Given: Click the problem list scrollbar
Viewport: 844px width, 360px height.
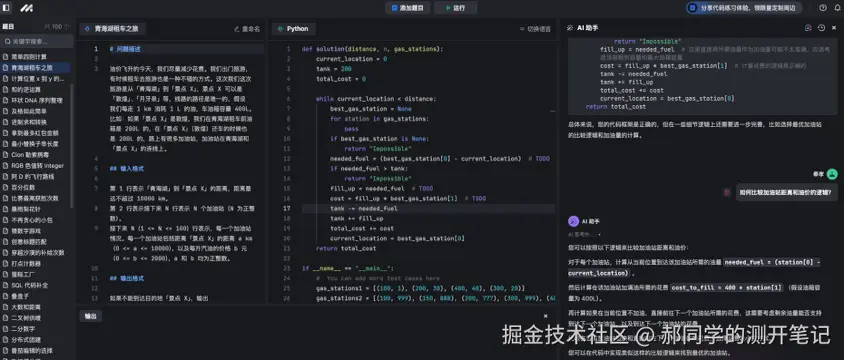Looking at the screenshot, I should pos(72,145).
